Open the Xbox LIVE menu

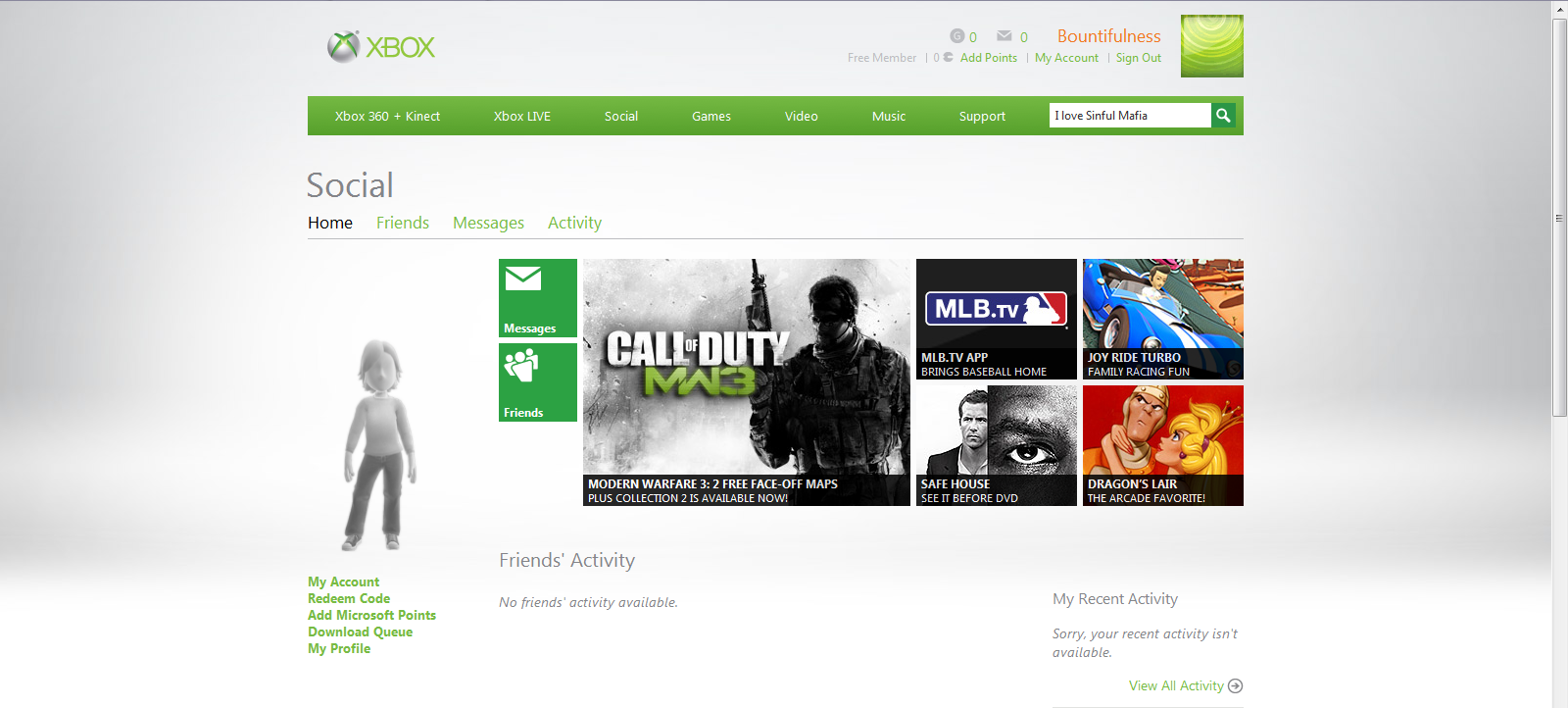tap(522, 116)
